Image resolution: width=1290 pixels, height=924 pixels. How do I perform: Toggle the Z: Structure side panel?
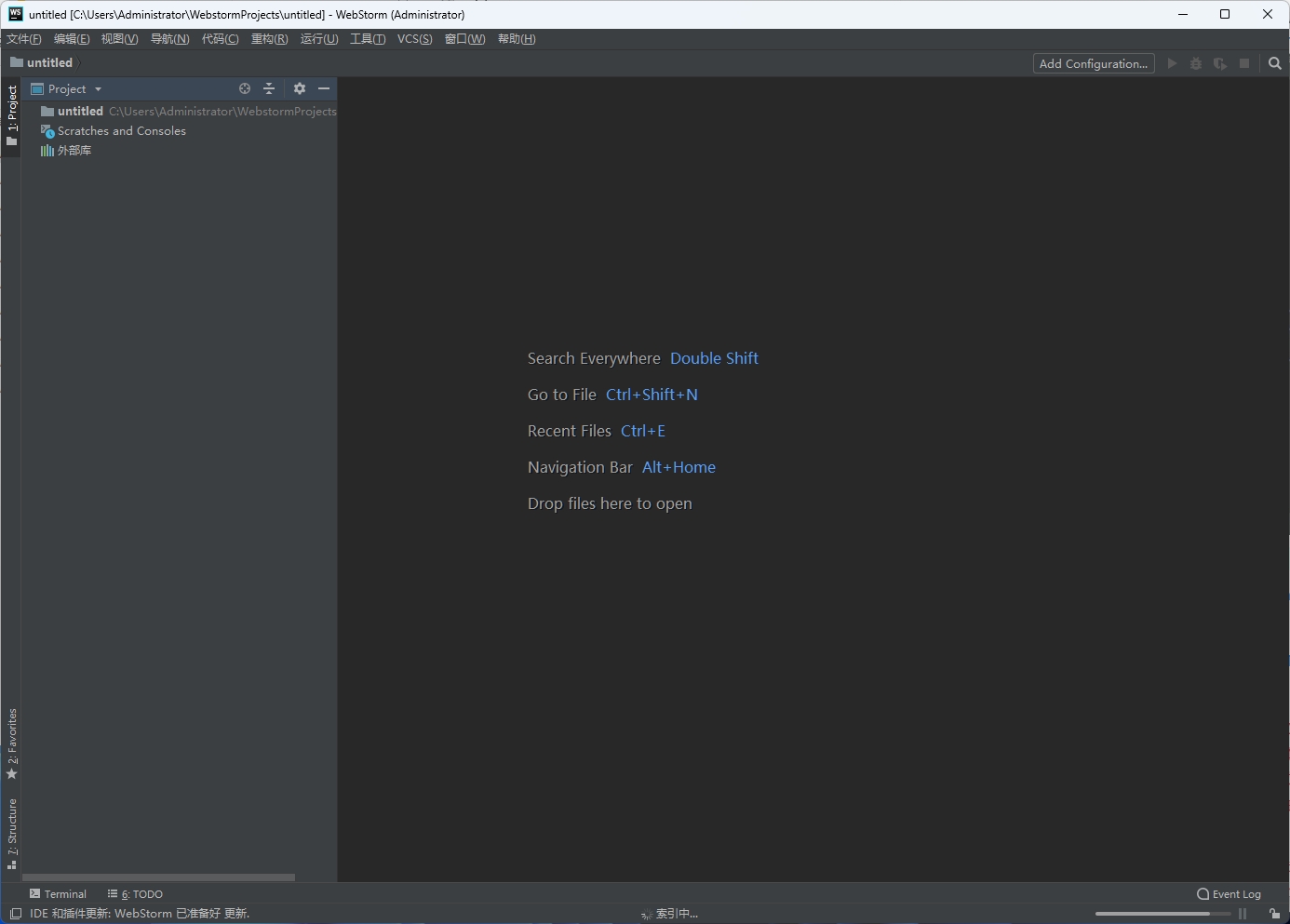[13, 828]
